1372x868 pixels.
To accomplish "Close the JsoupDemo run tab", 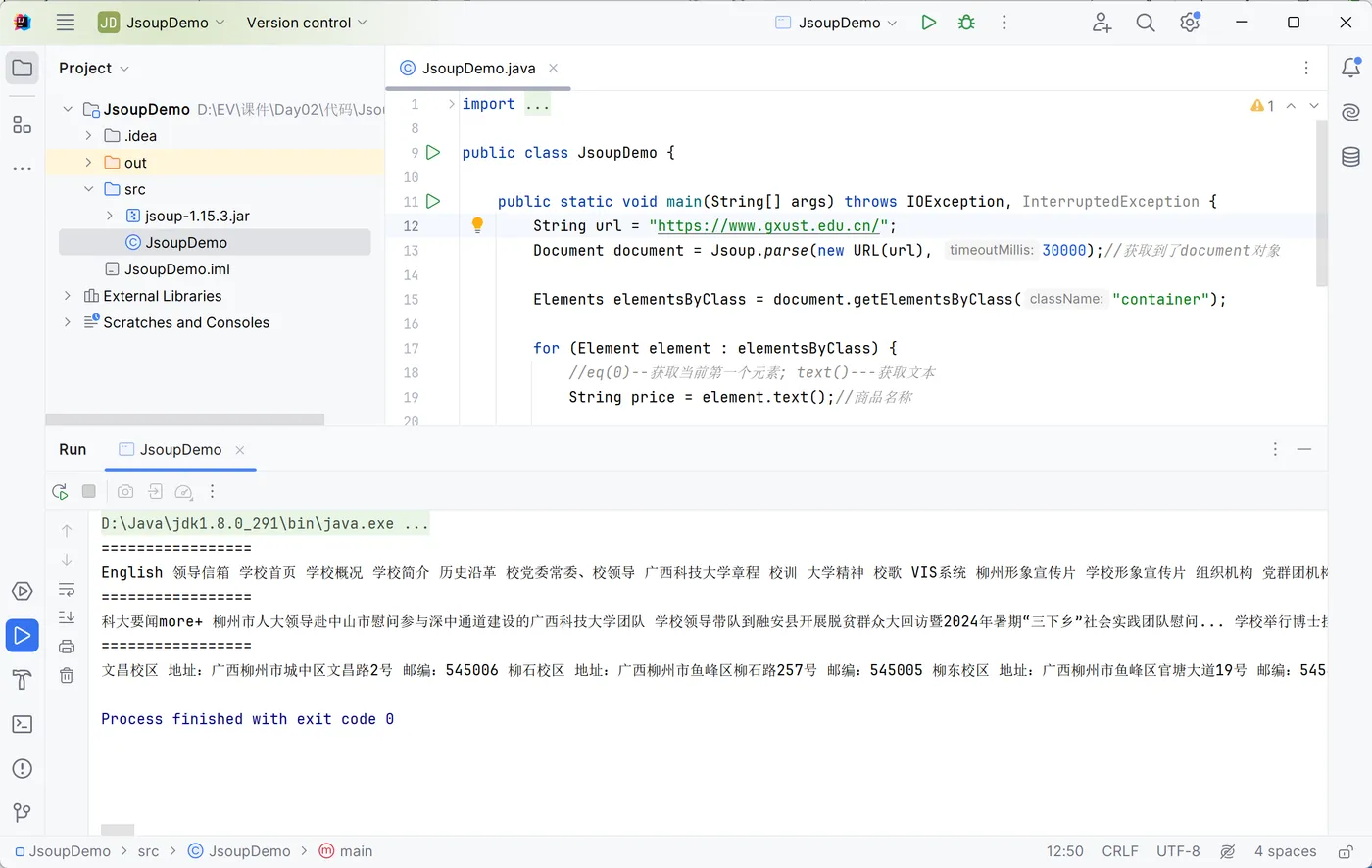I will pyautogui.click(x=240, y=449).
